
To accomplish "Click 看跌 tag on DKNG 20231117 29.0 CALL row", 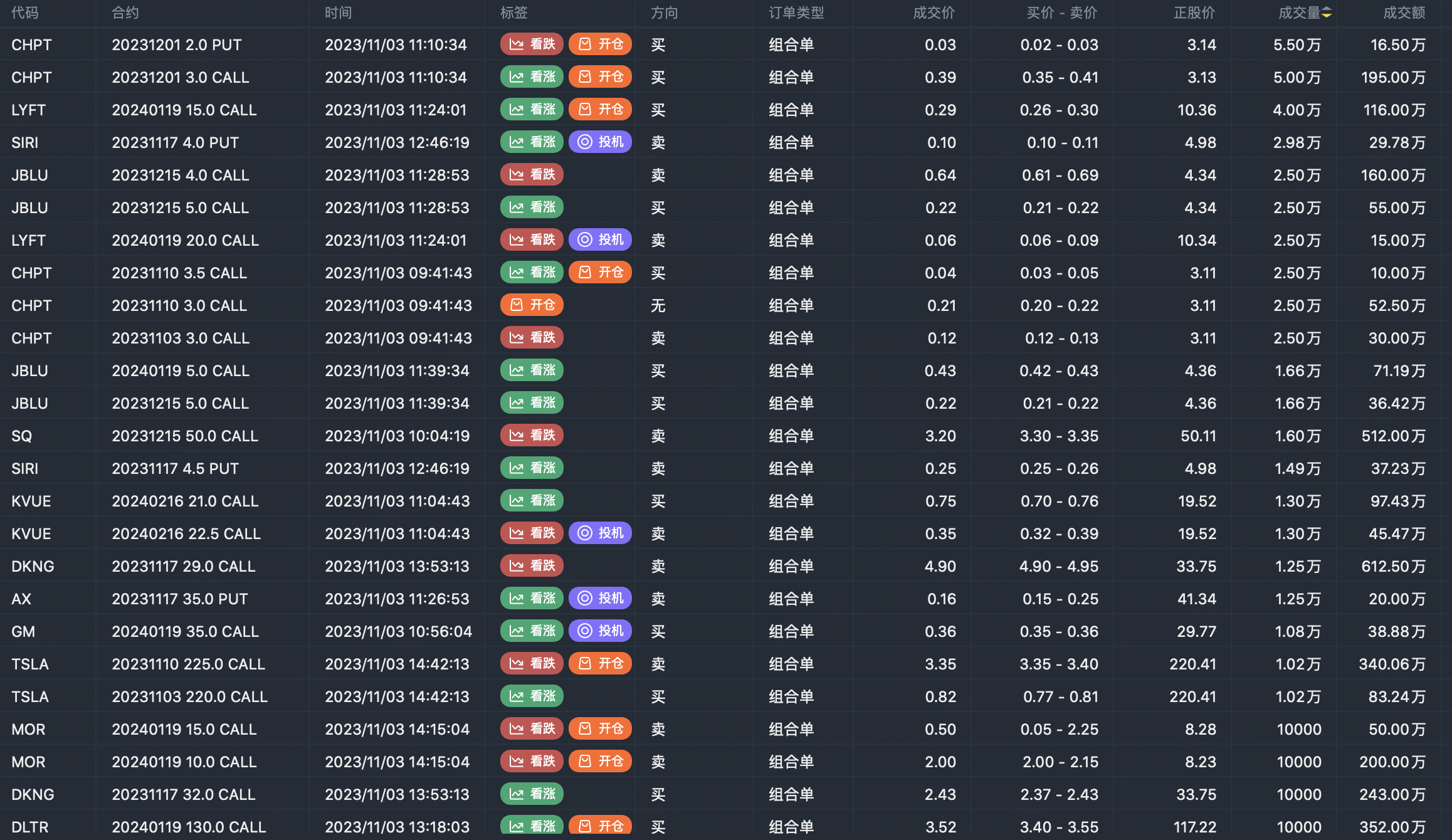I will 532,565.
